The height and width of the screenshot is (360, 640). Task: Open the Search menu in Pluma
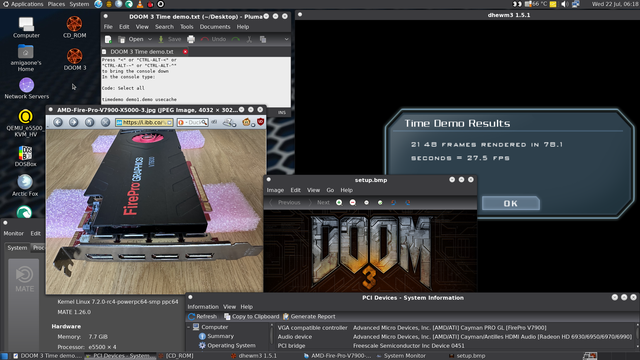pyautogui.click(x=164, y=27)
